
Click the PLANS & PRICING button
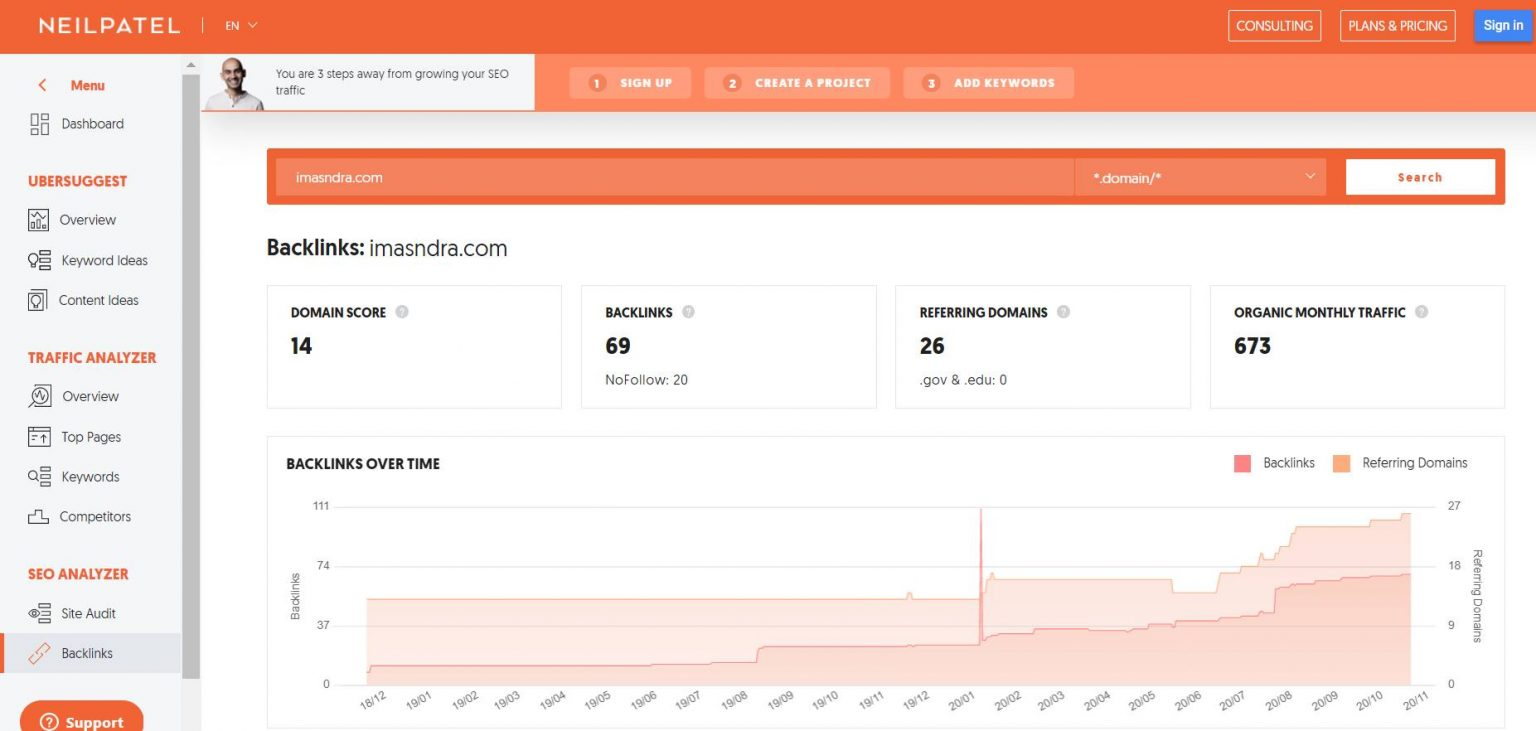[x=1397, y=26]
